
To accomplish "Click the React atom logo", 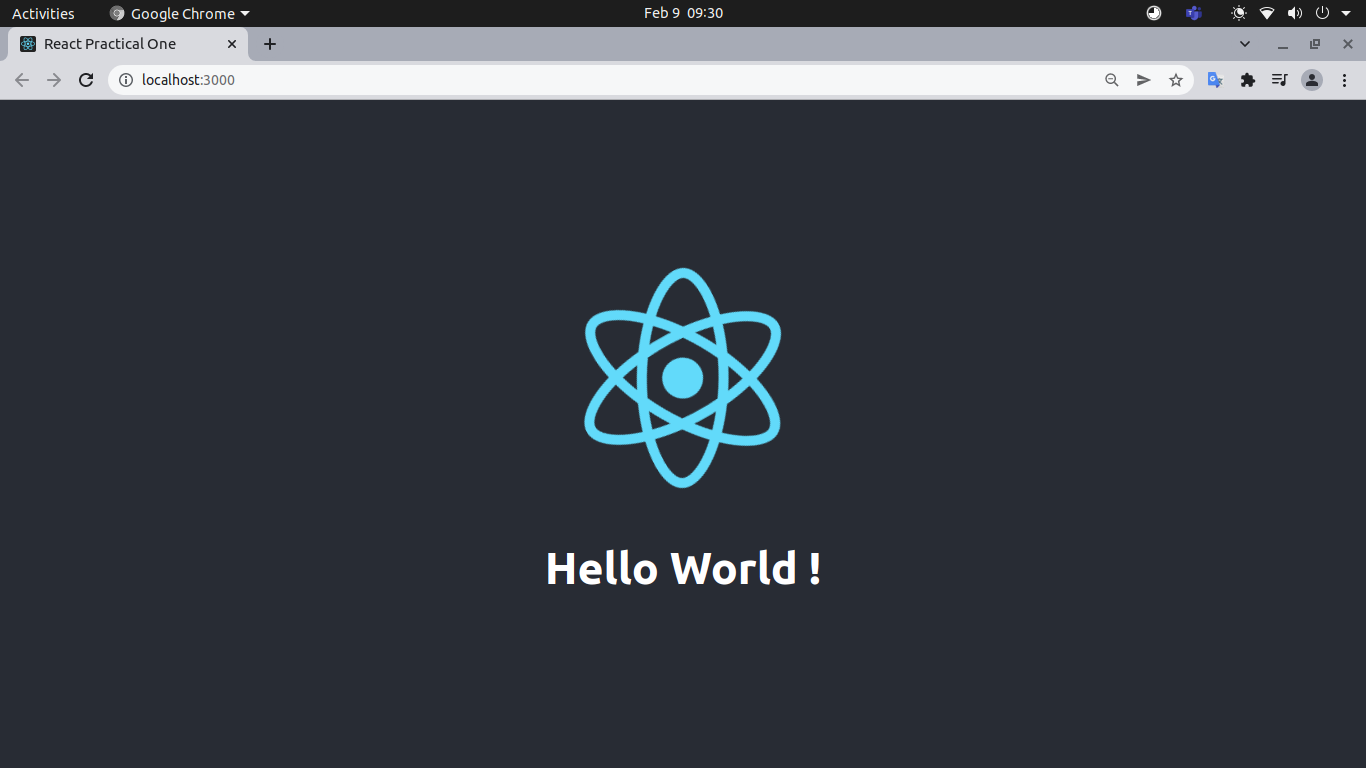I will [682, 377].
